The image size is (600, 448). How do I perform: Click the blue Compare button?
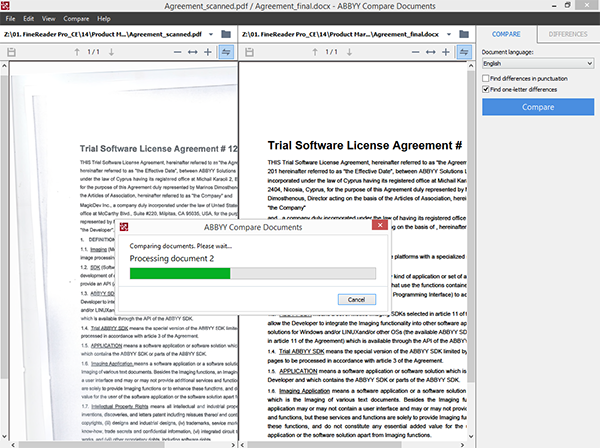click(538, 107)
